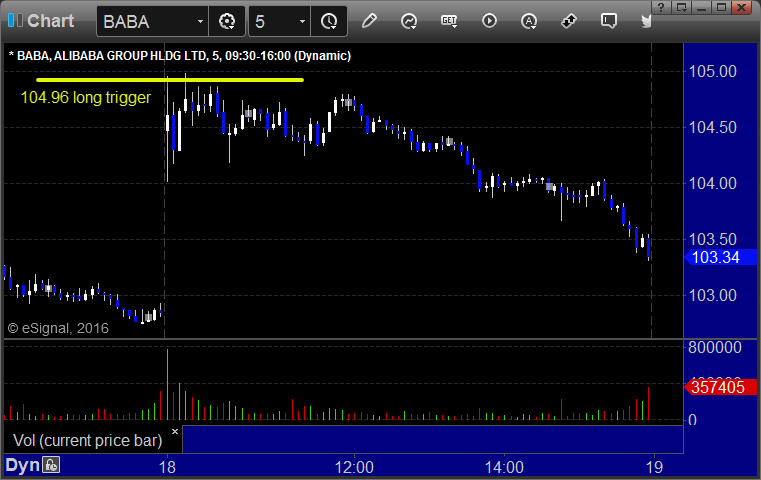Share chart via Twitter bird icon
The image size is (761, 480).
(646, 21)
